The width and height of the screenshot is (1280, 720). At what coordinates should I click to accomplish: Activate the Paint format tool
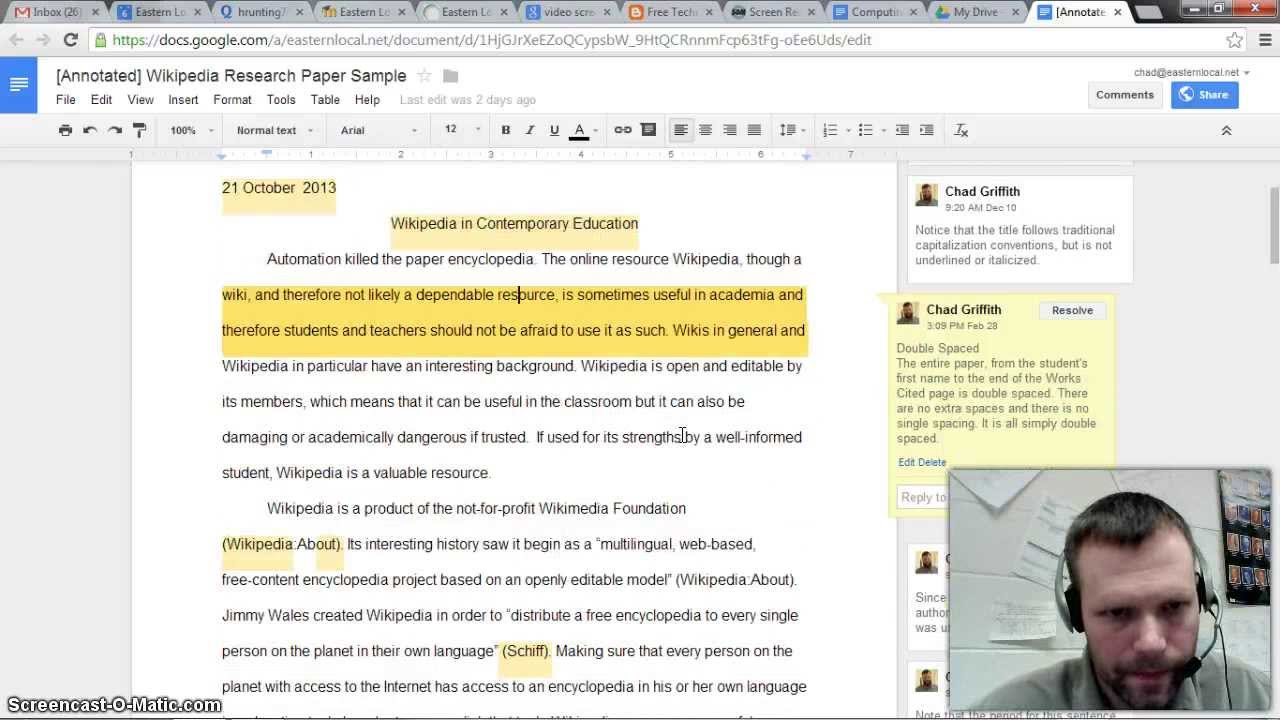pos(140,130)
